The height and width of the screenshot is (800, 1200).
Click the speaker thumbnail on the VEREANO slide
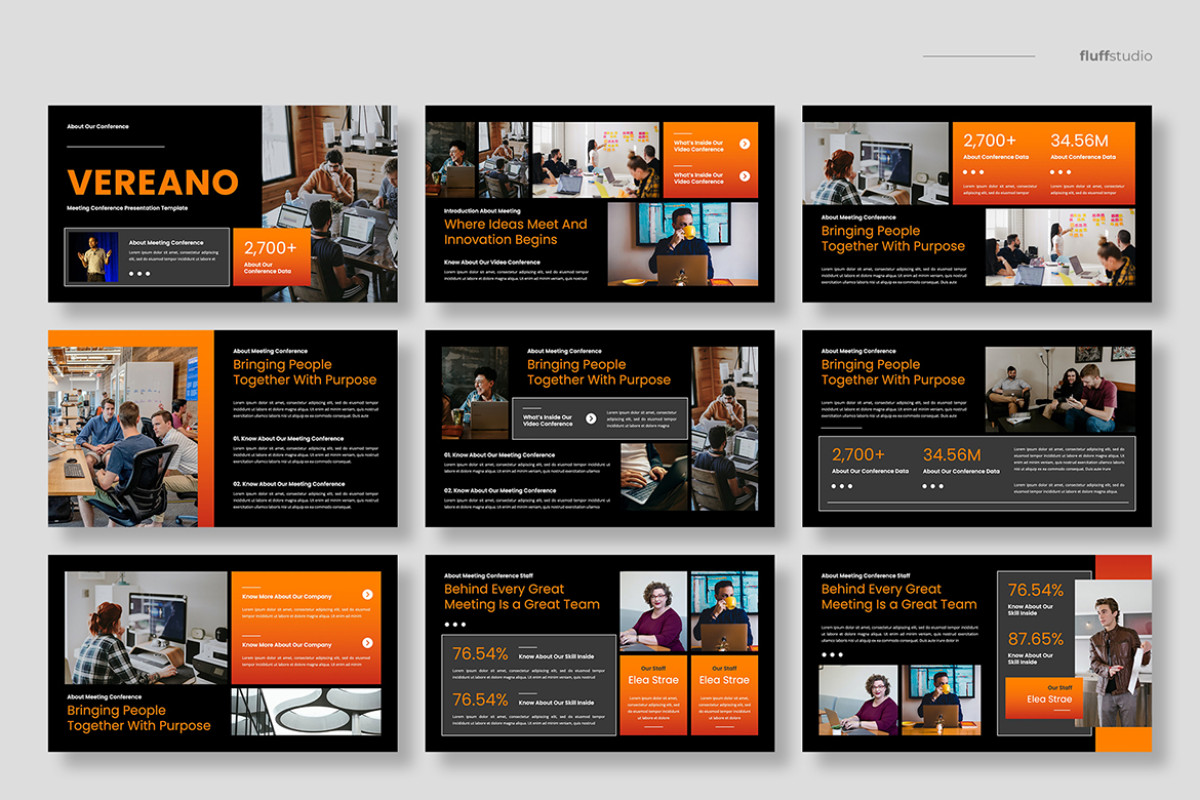(96, 257)
